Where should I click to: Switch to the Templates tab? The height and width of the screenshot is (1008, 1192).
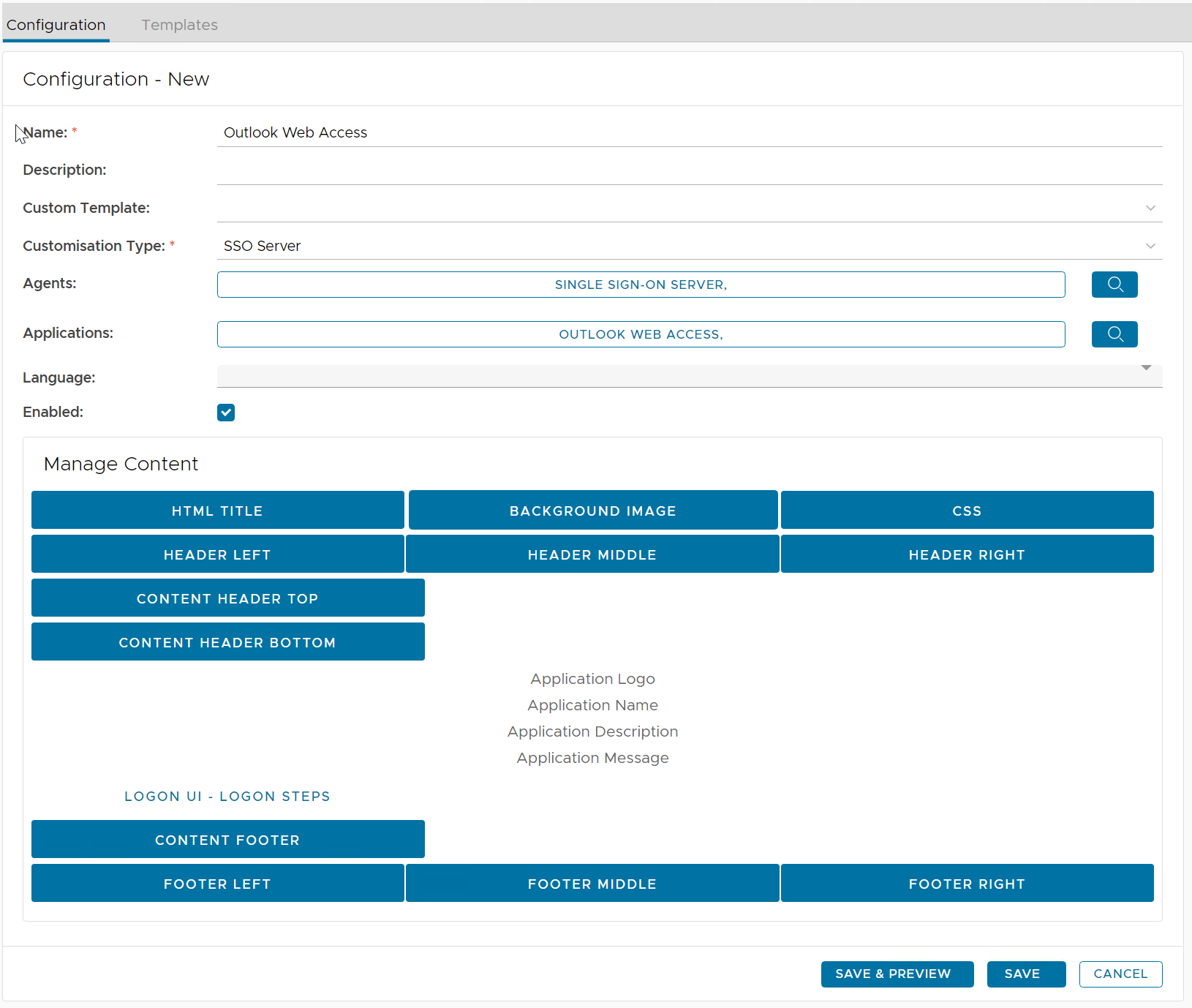(179, 25)
